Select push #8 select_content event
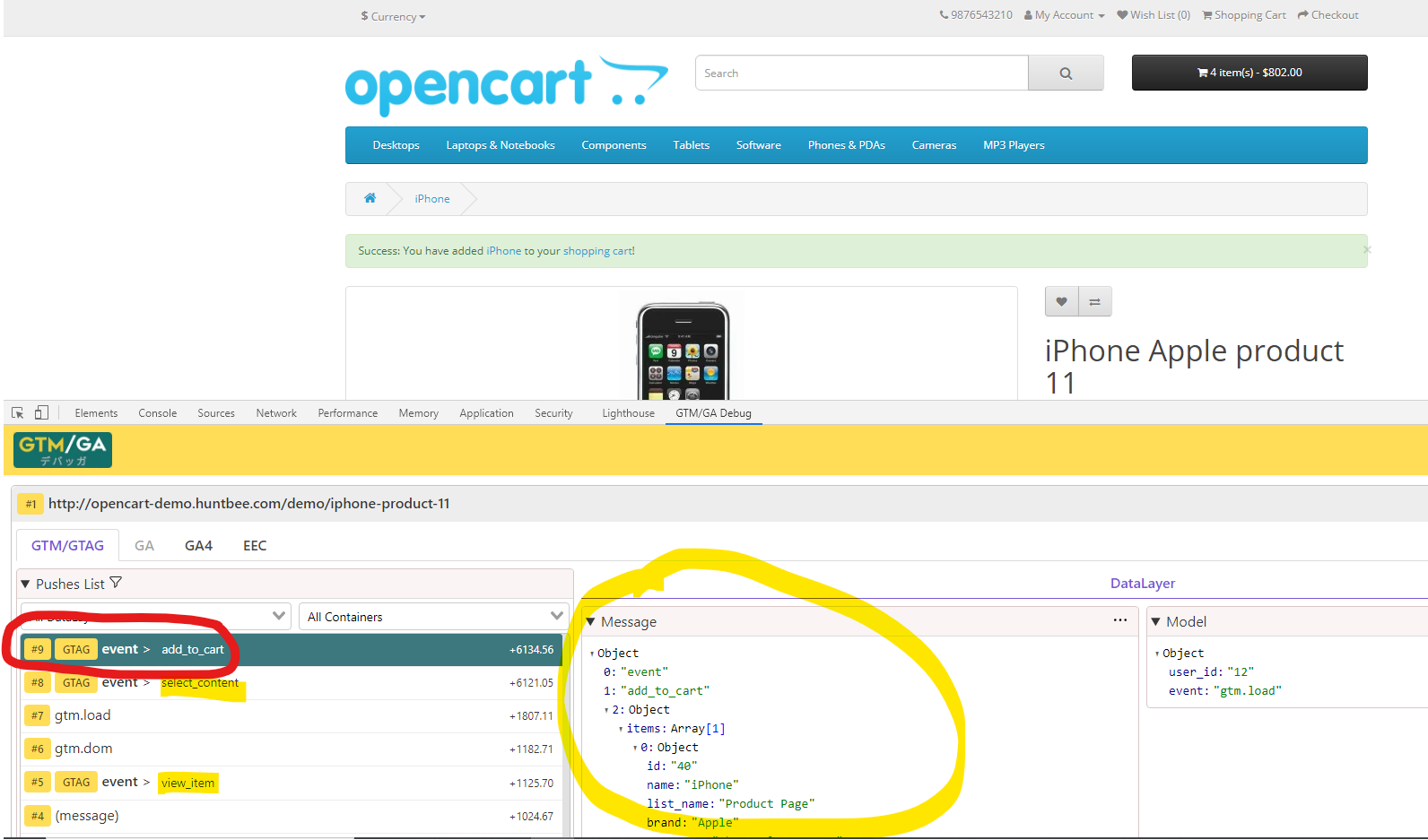 [292, 682]
